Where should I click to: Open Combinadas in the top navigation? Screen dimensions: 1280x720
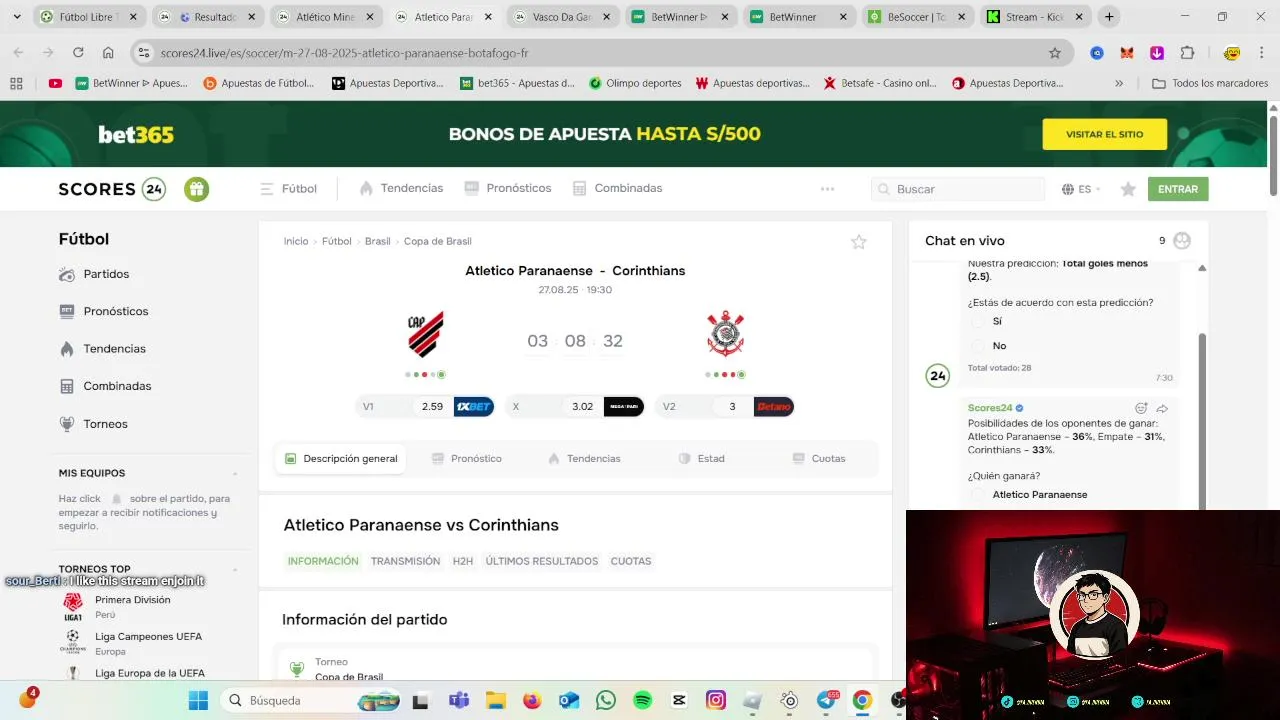click(x=617, y=188)
